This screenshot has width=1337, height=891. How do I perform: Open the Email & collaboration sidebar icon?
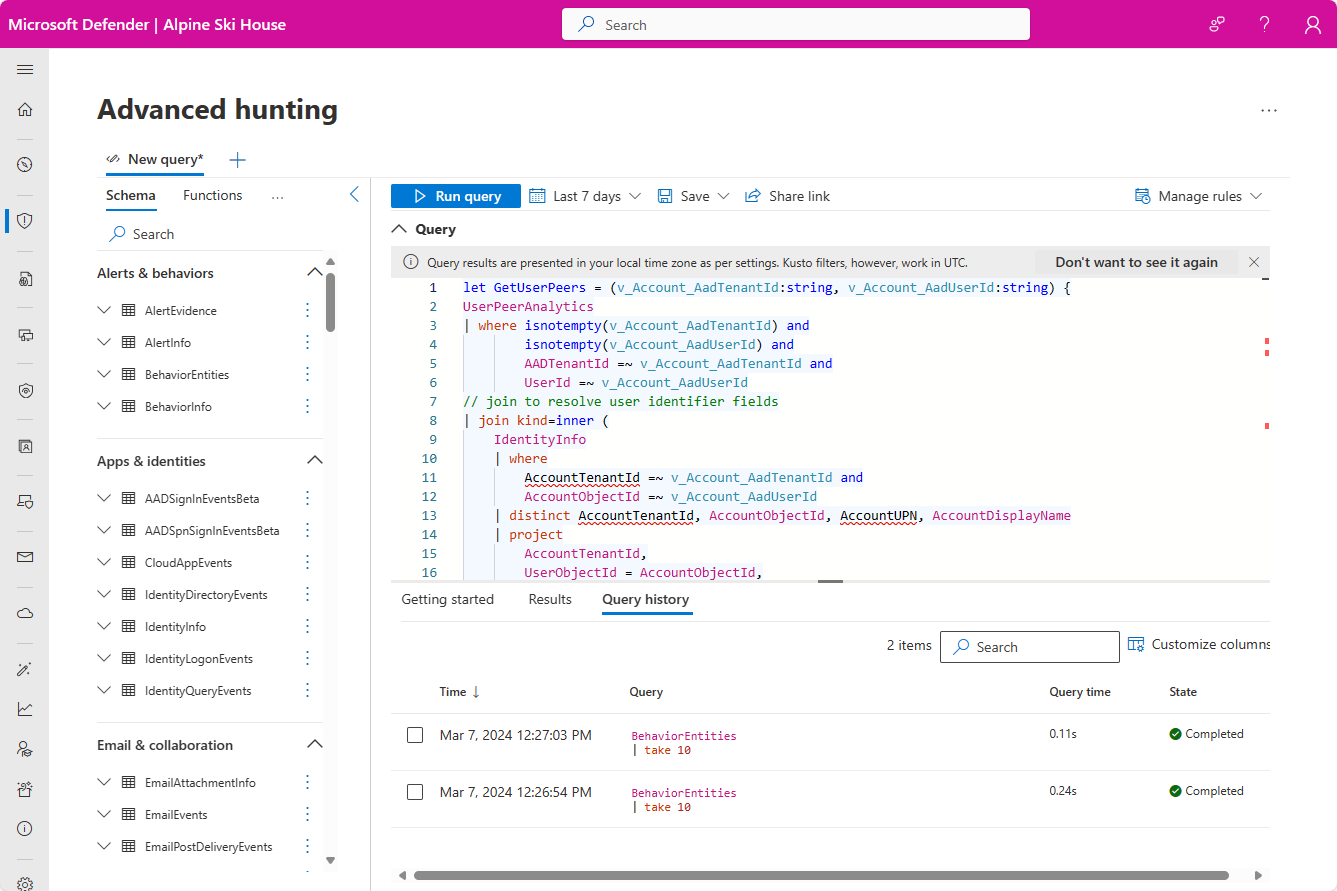(24, 557)
